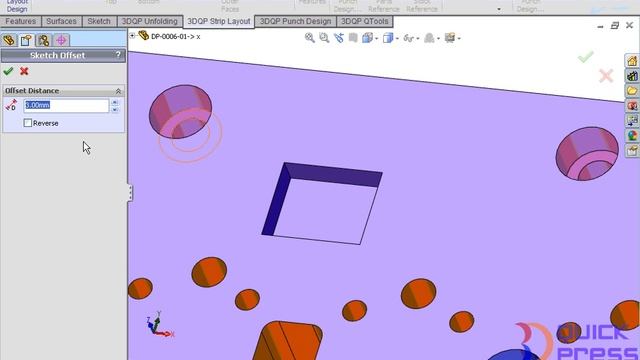Click the View Orientation cube icon
This screenshot has width=640, height=360.
(x=367, y=38)
